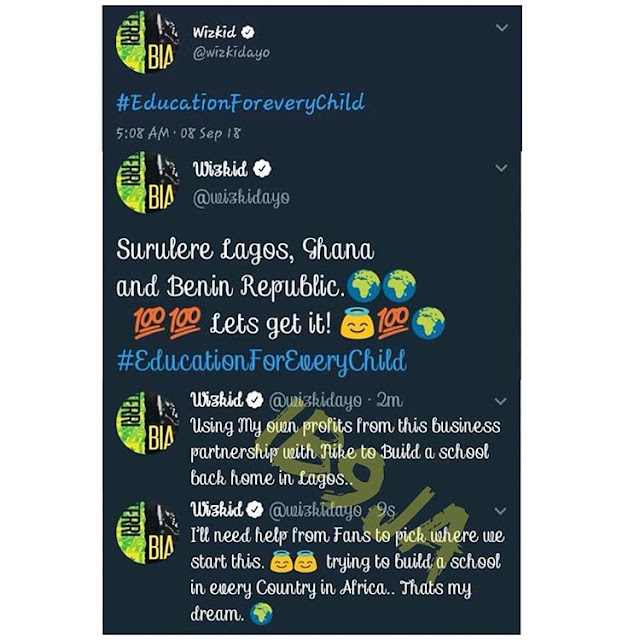Open the Wizkid avatar on the first tweet
Image resolution: width=640 pixels, height=640 pixels.
pos(147,42)
